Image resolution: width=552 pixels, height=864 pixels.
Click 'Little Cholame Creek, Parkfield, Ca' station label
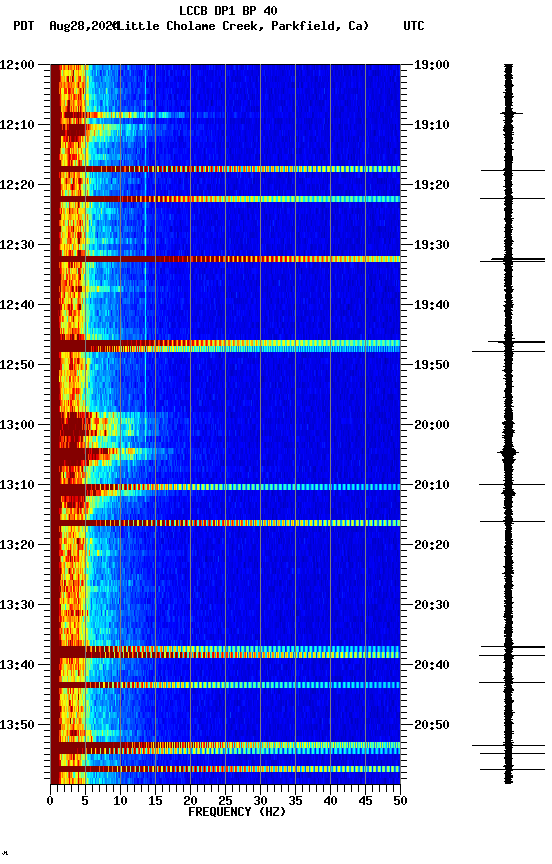[241, 26]
